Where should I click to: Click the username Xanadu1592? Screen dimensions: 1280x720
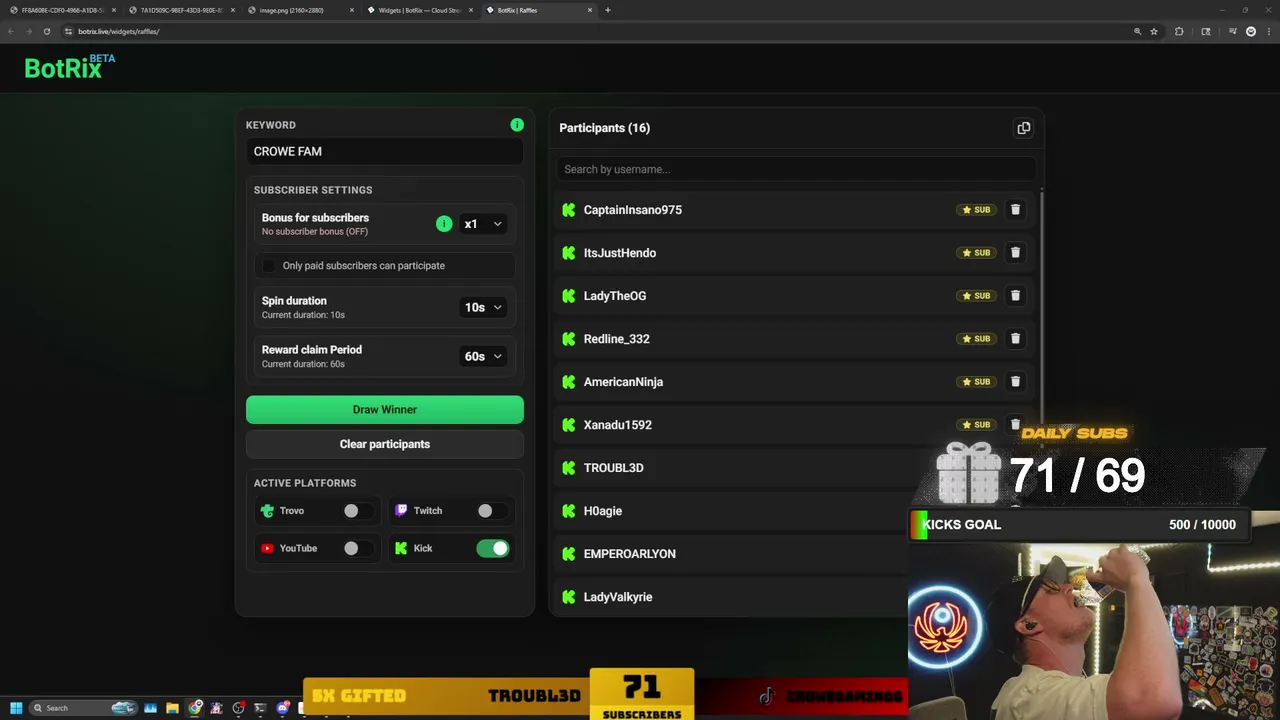(618, 425)
